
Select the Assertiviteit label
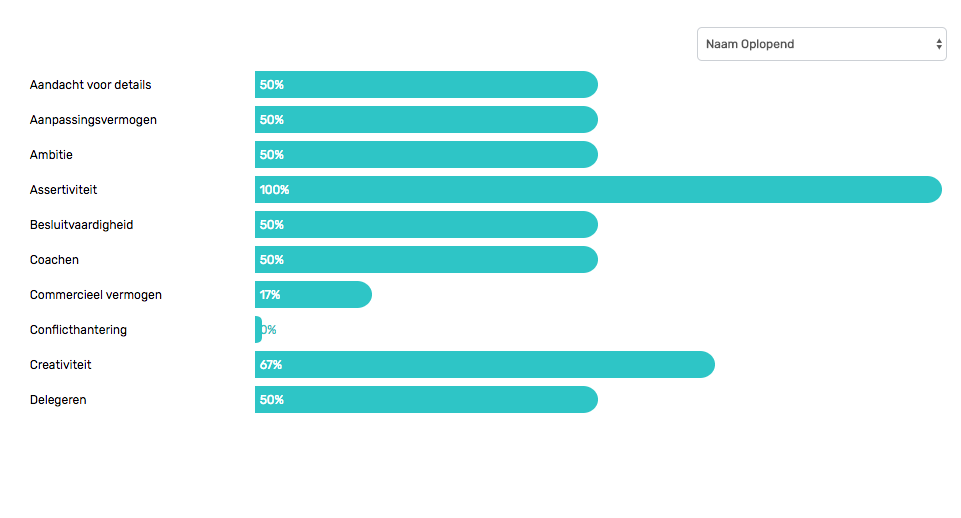click(63, 189)
